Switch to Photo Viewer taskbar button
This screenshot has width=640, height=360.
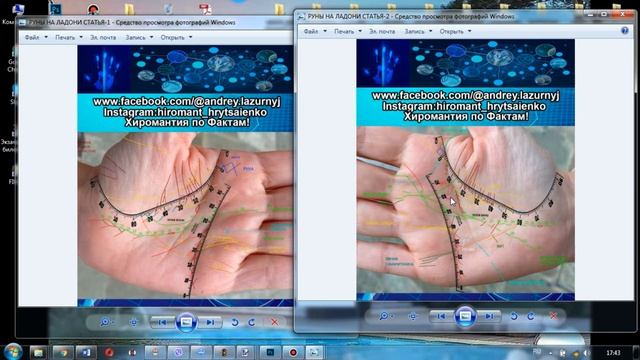[x=314, y=352]
